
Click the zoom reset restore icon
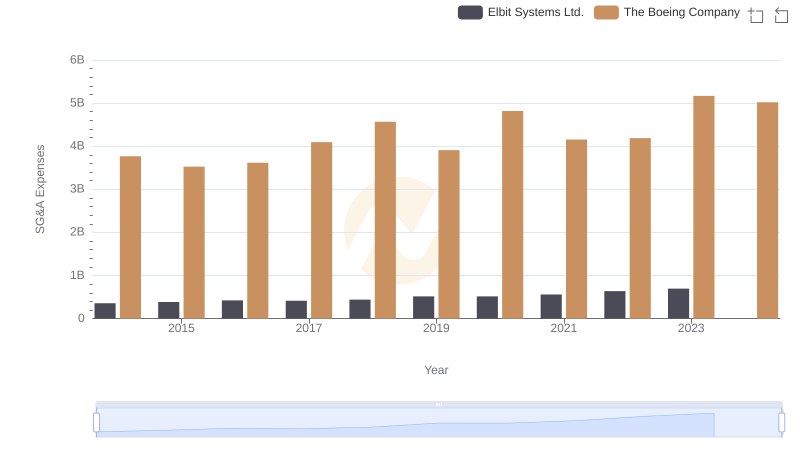(x=781, y=15)
